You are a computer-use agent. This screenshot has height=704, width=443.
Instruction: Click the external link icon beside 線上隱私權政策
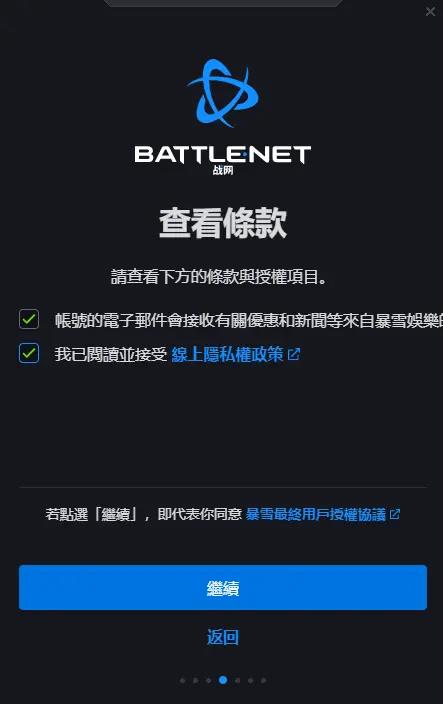pyautogui.click(x=294, y=354)
